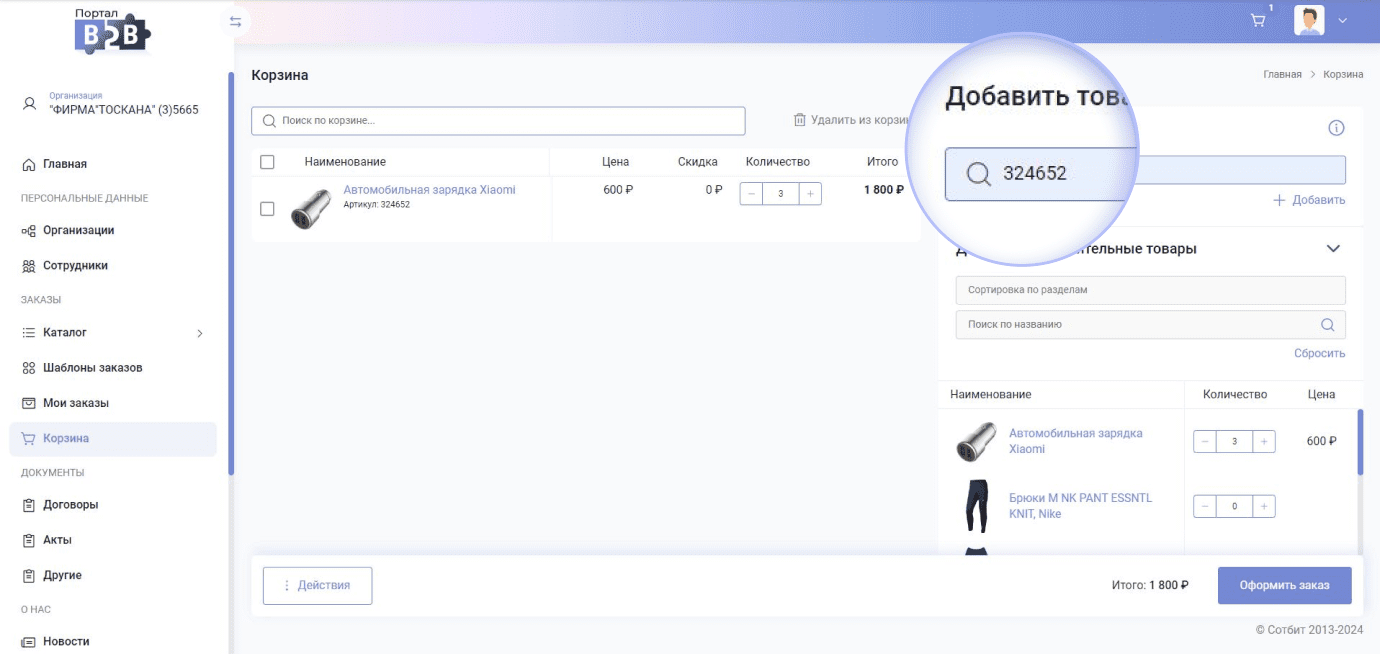
Task: Click the Новости icon in sidebar
Action: tap(29, 641)
